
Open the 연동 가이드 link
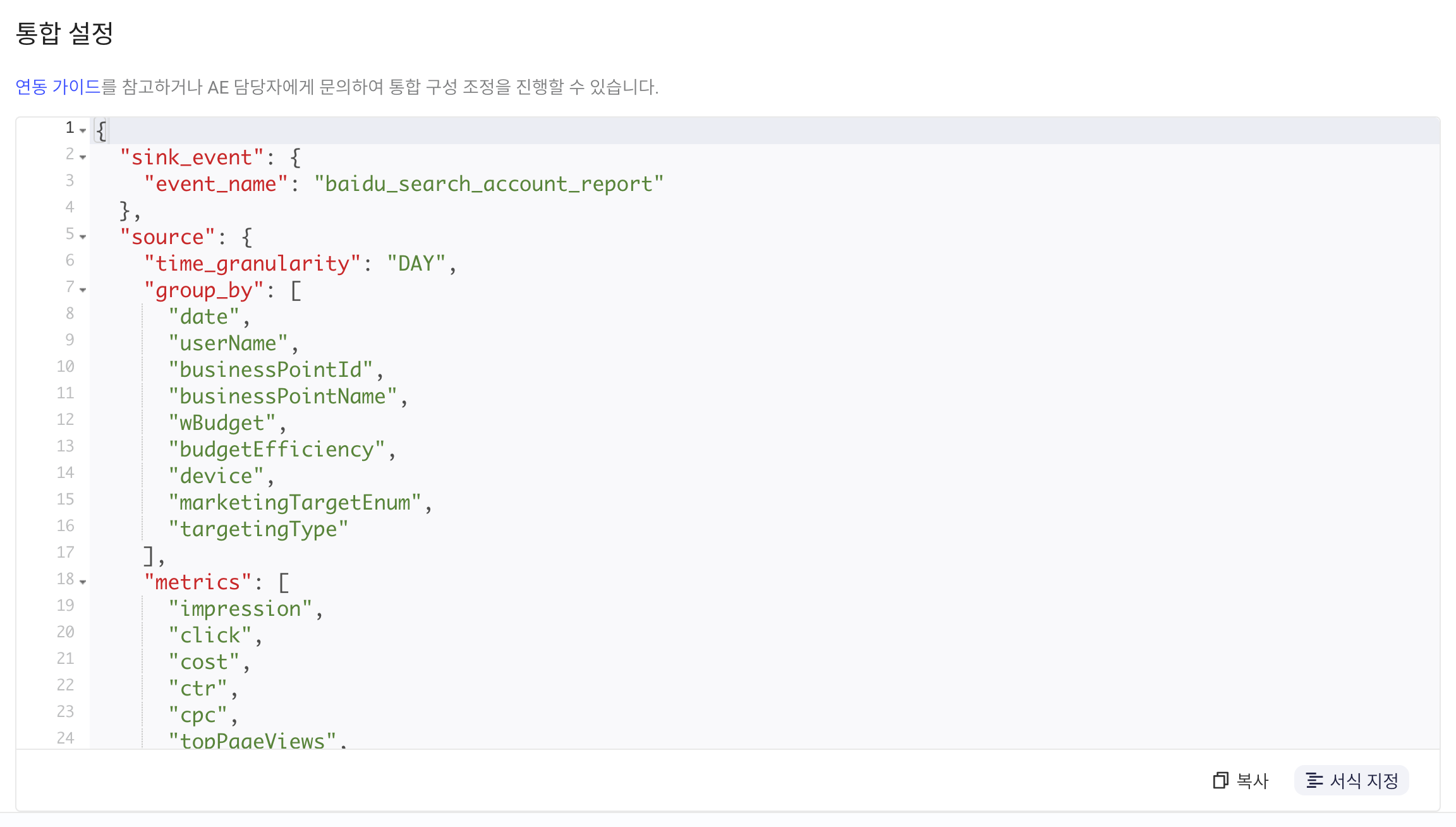coord(58,87)
